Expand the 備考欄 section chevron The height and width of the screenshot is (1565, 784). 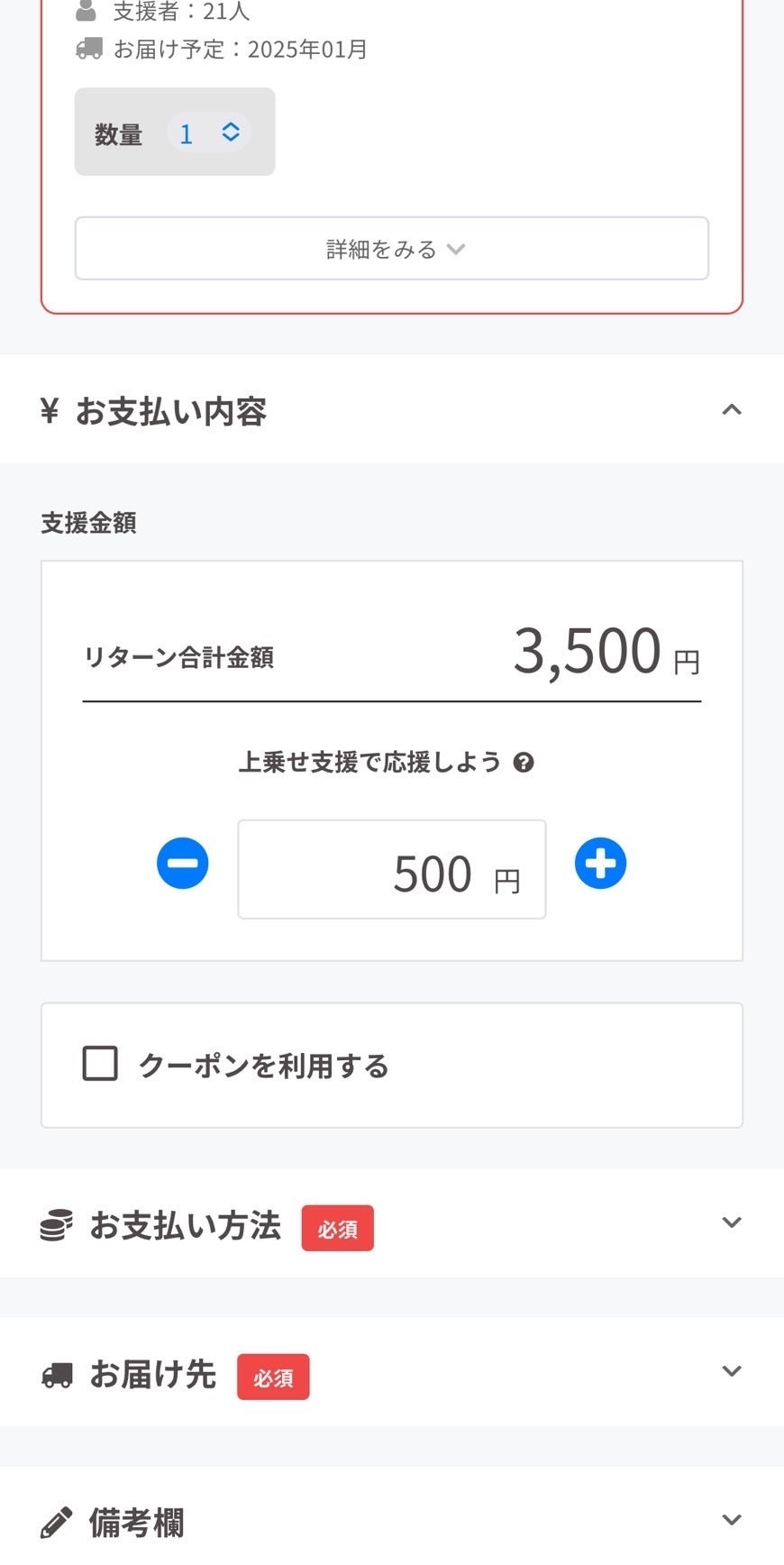[732, 1520]
